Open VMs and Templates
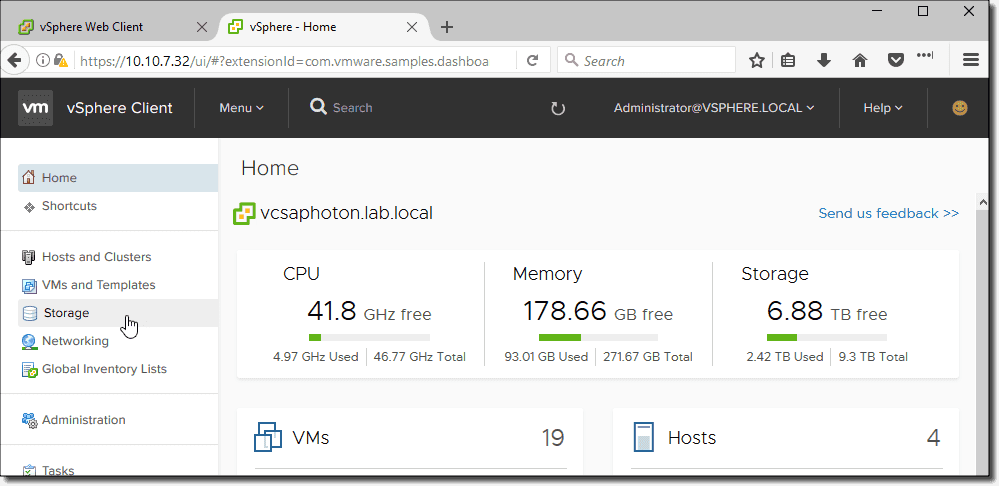The image size is (999, 486). (118, 285)
